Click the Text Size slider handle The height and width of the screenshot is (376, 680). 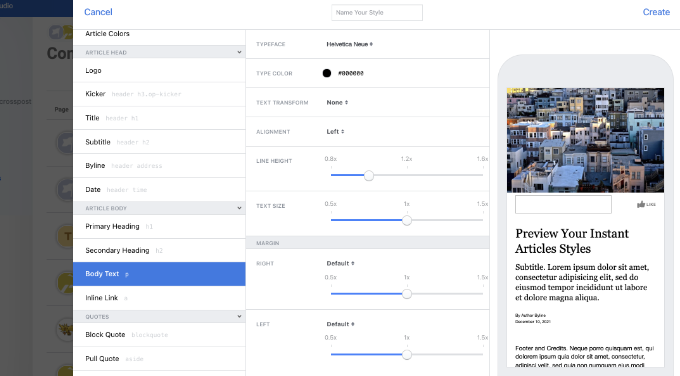(x=407, y=220)
